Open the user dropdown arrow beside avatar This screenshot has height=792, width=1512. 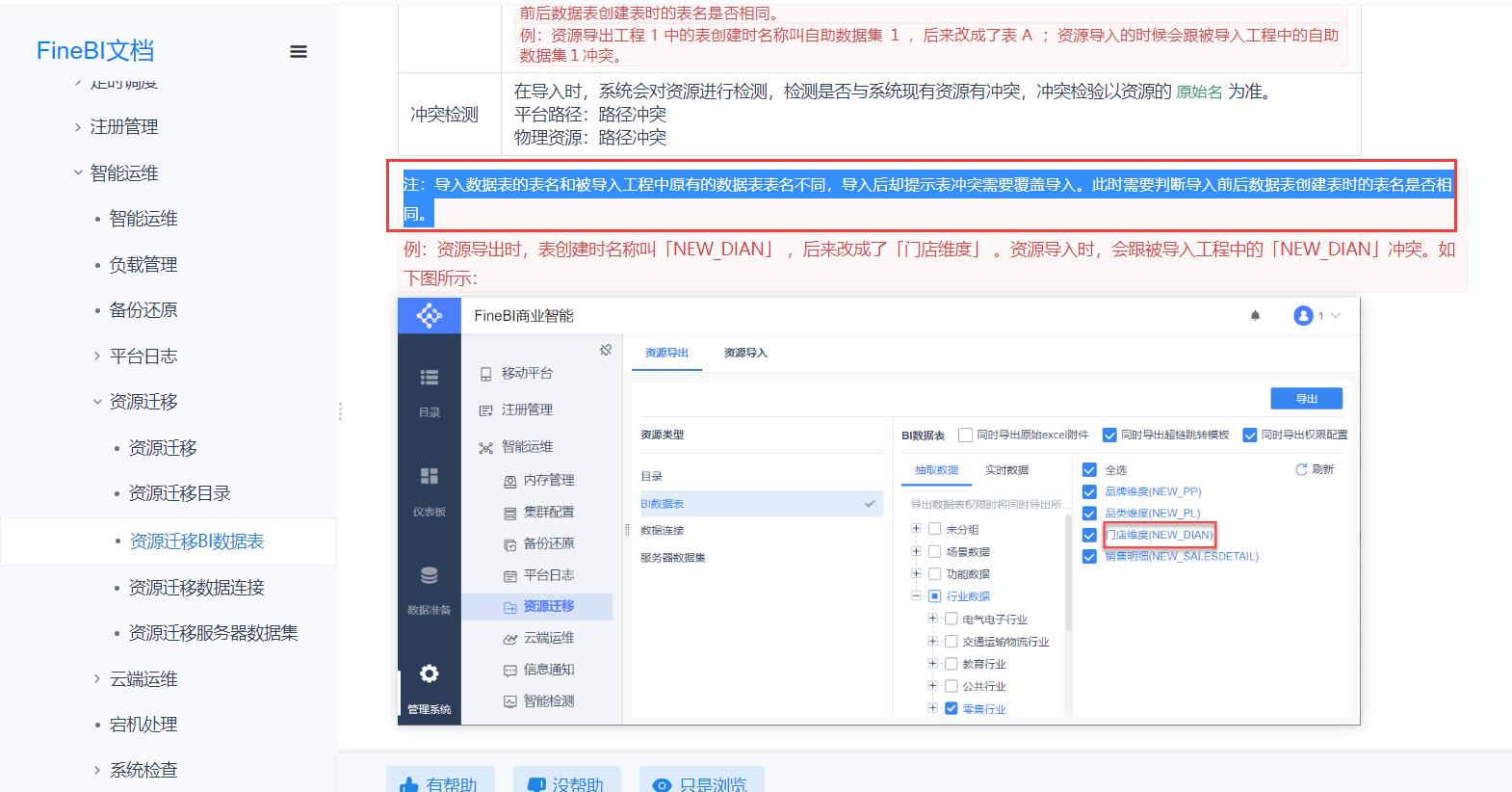coord(1336,315)
